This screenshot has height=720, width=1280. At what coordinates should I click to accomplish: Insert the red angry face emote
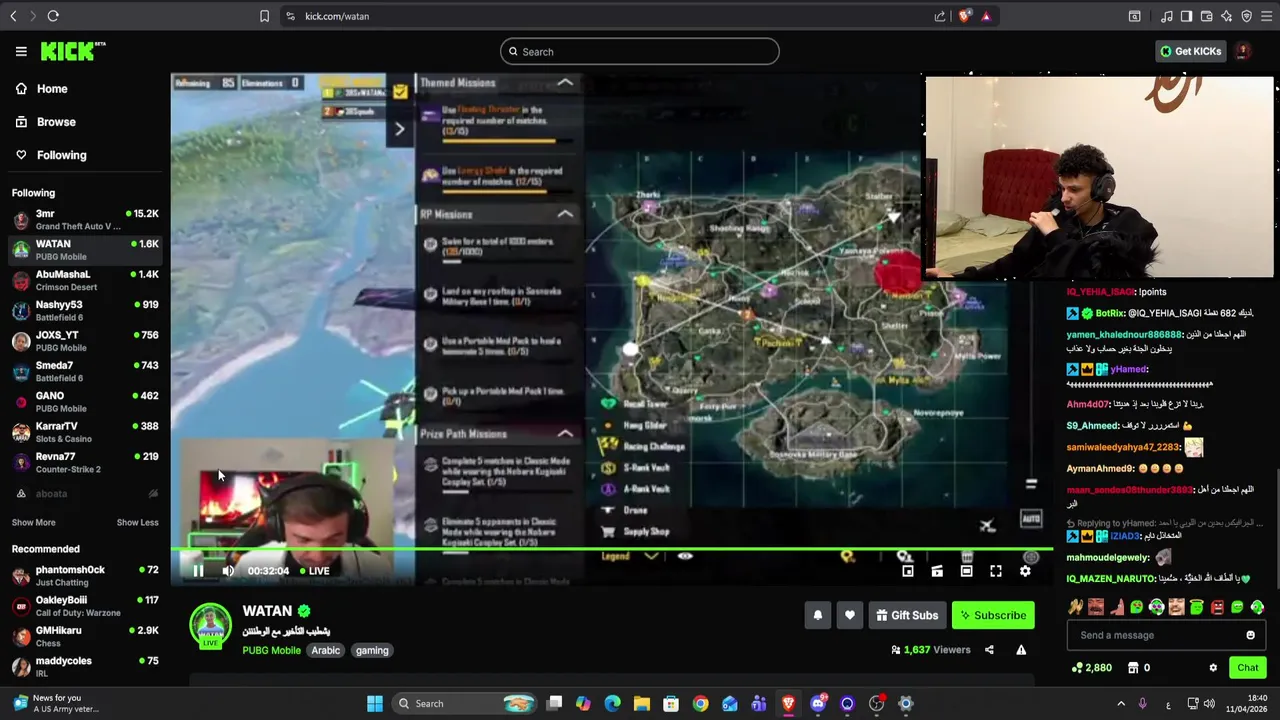tap(1217, 607)
